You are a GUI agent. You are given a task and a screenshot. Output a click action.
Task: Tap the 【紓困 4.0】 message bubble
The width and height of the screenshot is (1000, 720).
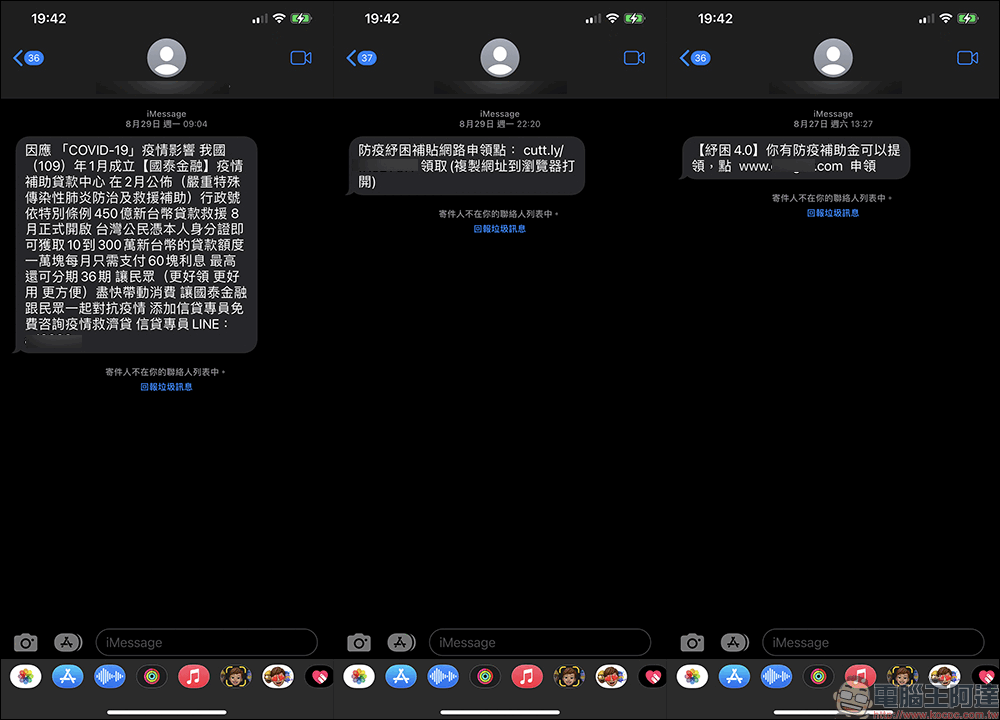[795, 158]
